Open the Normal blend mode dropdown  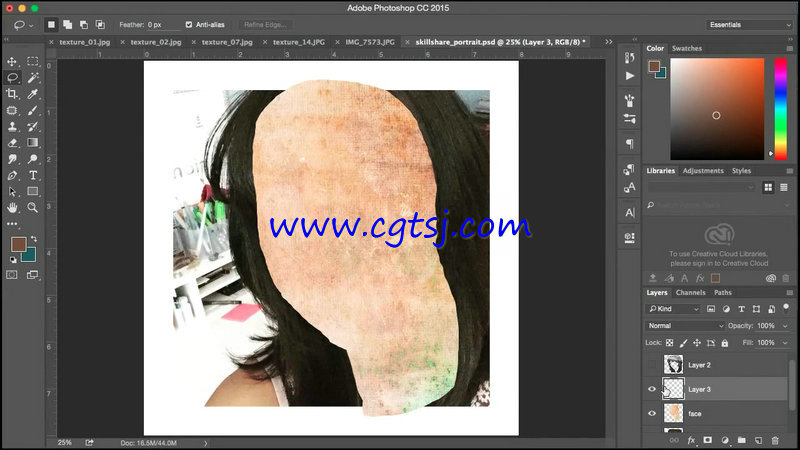point(684,326)
